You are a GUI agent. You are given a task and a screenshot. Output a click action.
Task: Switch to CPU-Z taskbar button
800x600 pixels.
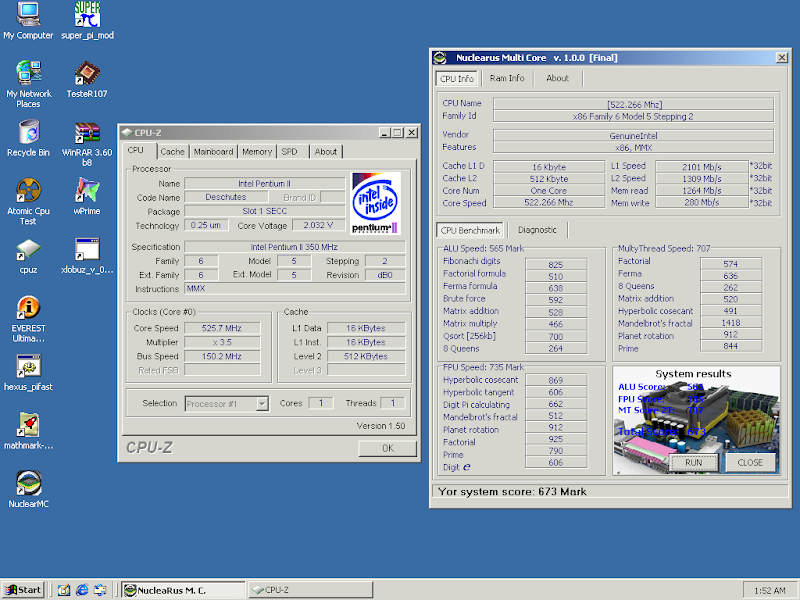point(310,590)
